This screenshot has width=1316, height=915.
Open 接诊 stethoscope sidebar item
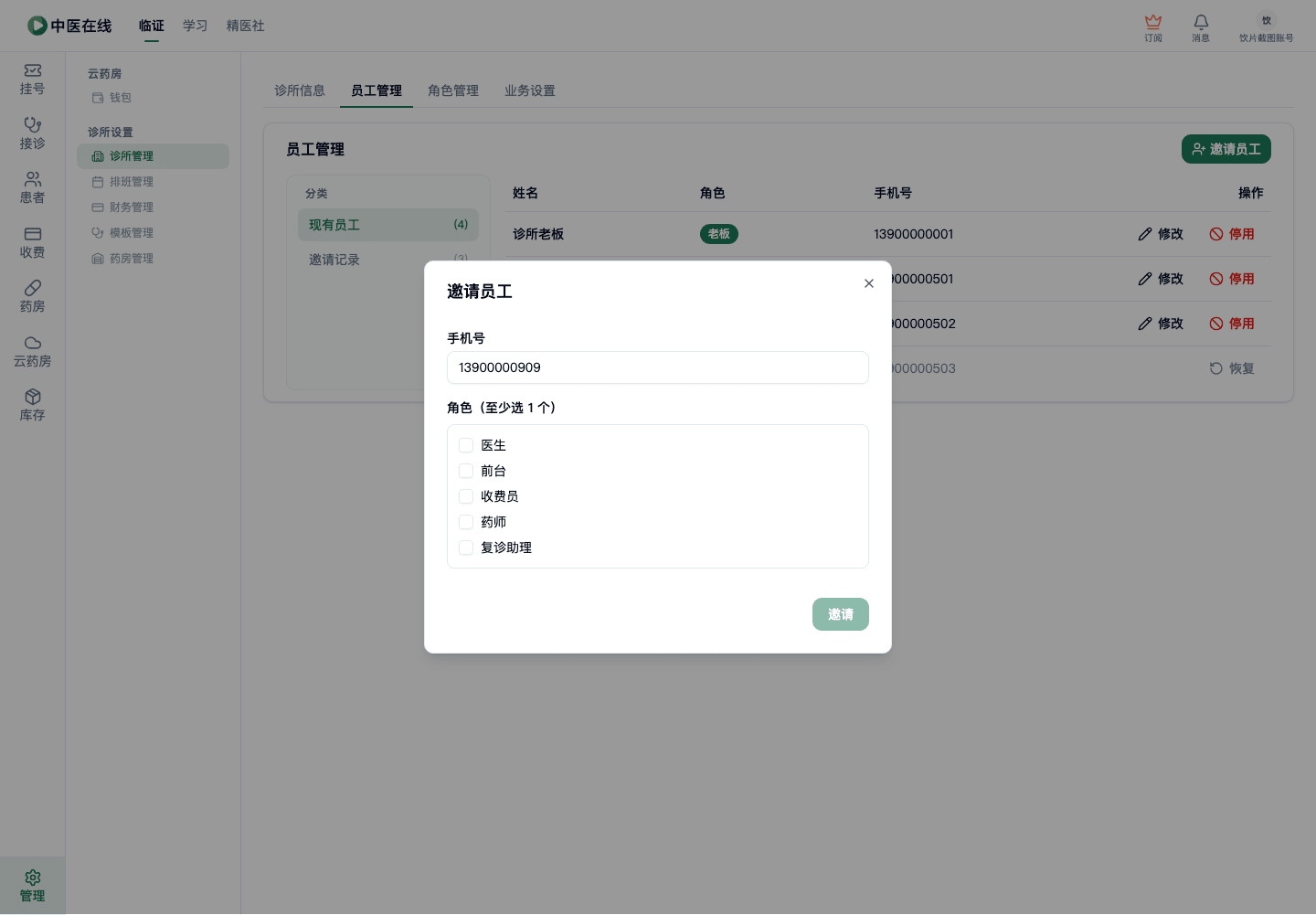click(33, 133)
